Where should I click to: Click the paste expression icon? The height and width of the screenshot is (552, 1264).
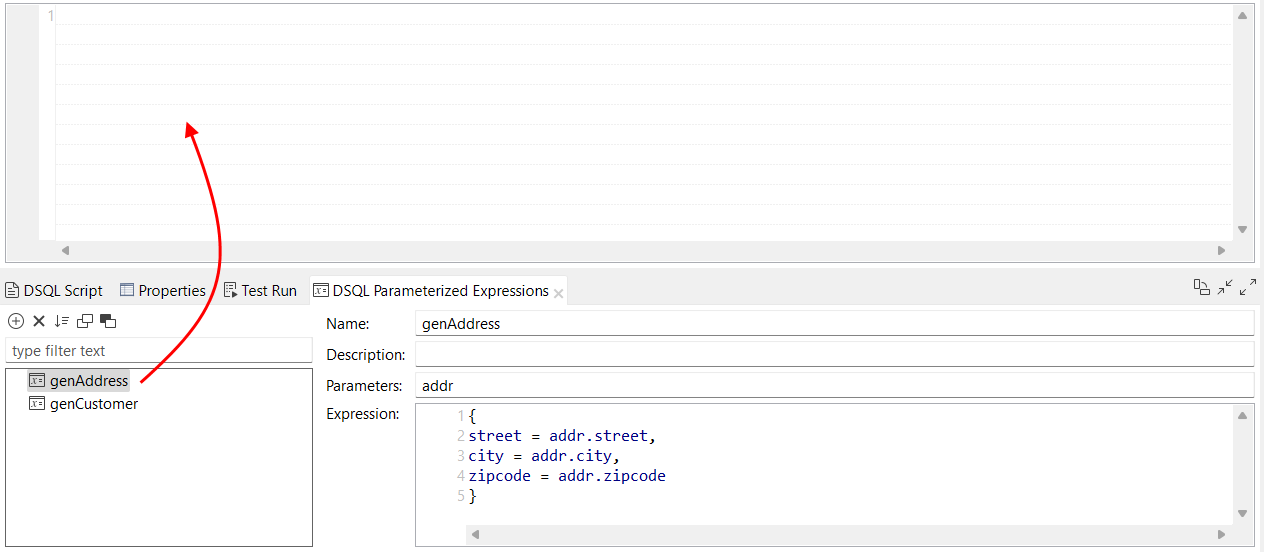(x=108, y=321)
